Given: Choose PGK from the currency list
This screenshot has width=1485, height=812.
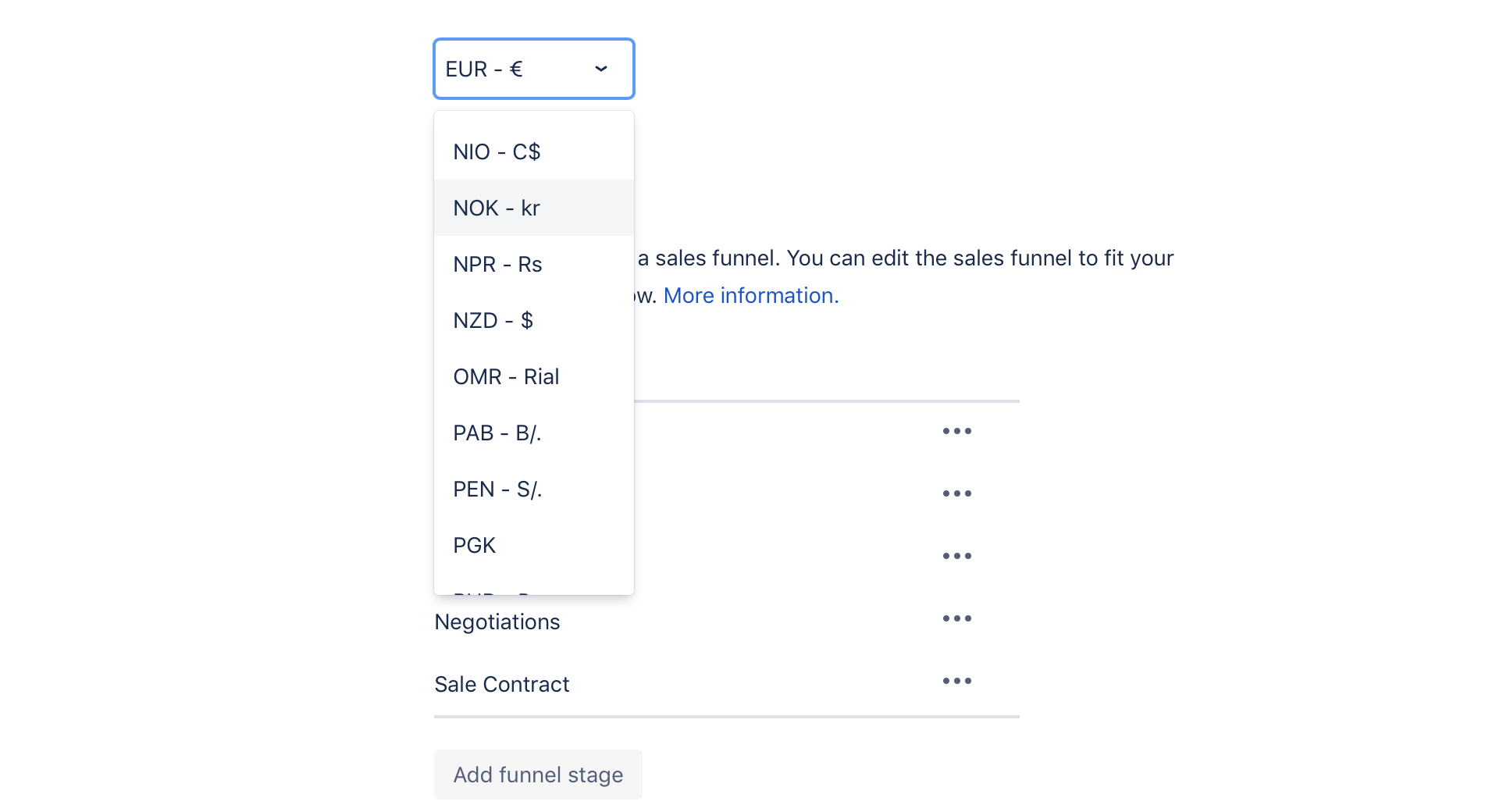Looking at the screenshot, I should click(534, 545).
